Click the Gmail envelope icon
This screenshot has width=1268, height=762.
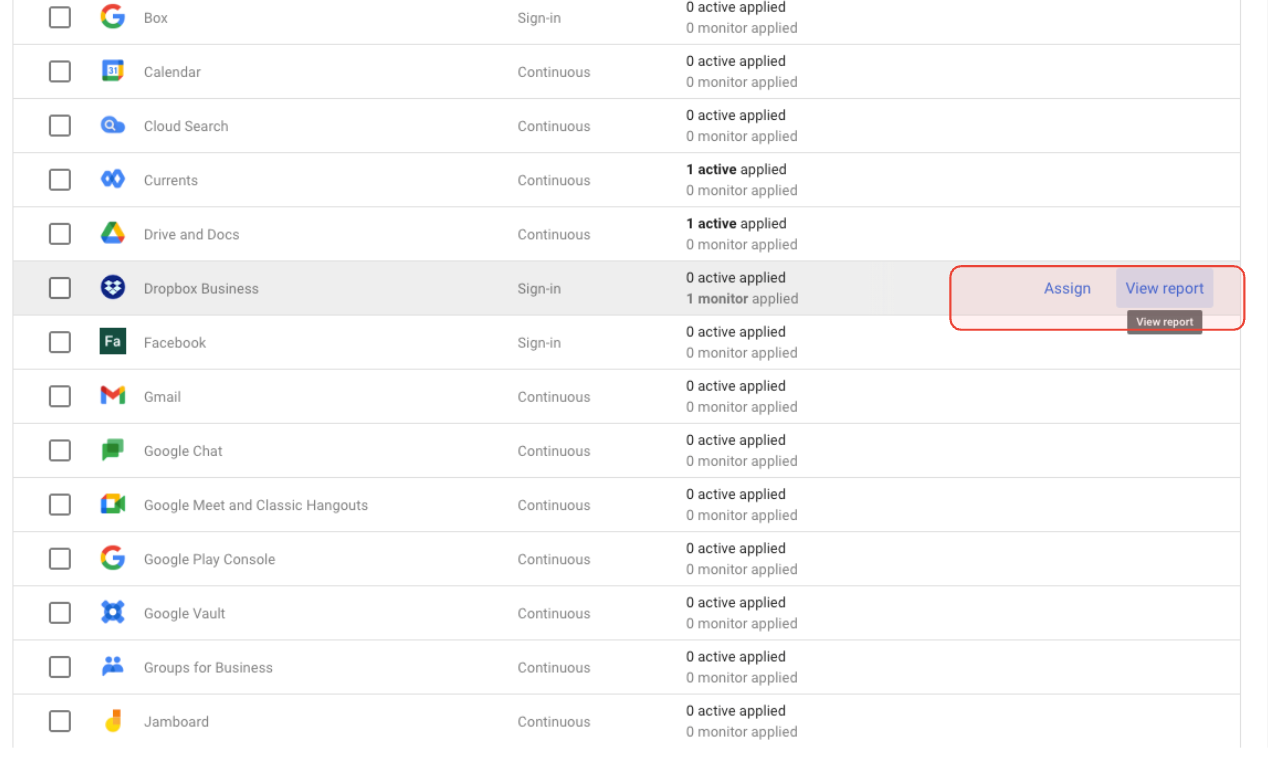coord(113,396)
